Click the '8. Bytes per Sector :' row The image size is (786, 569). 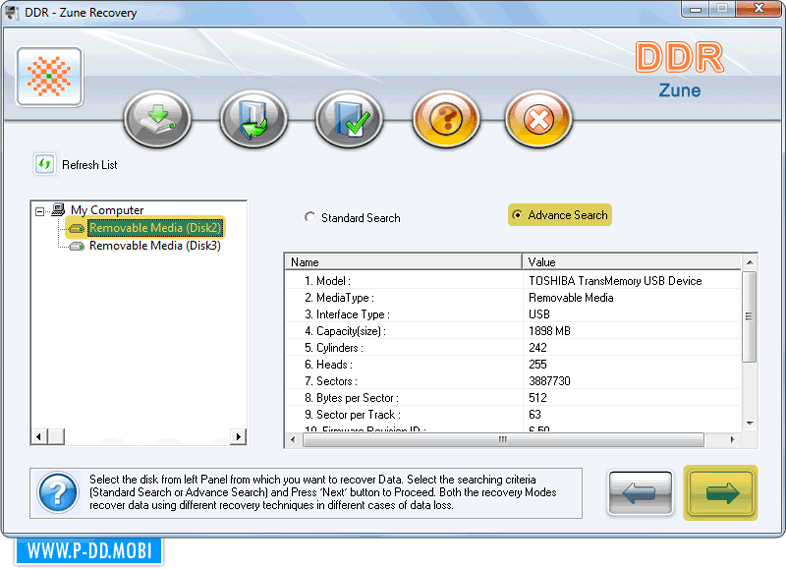(513, 398)
